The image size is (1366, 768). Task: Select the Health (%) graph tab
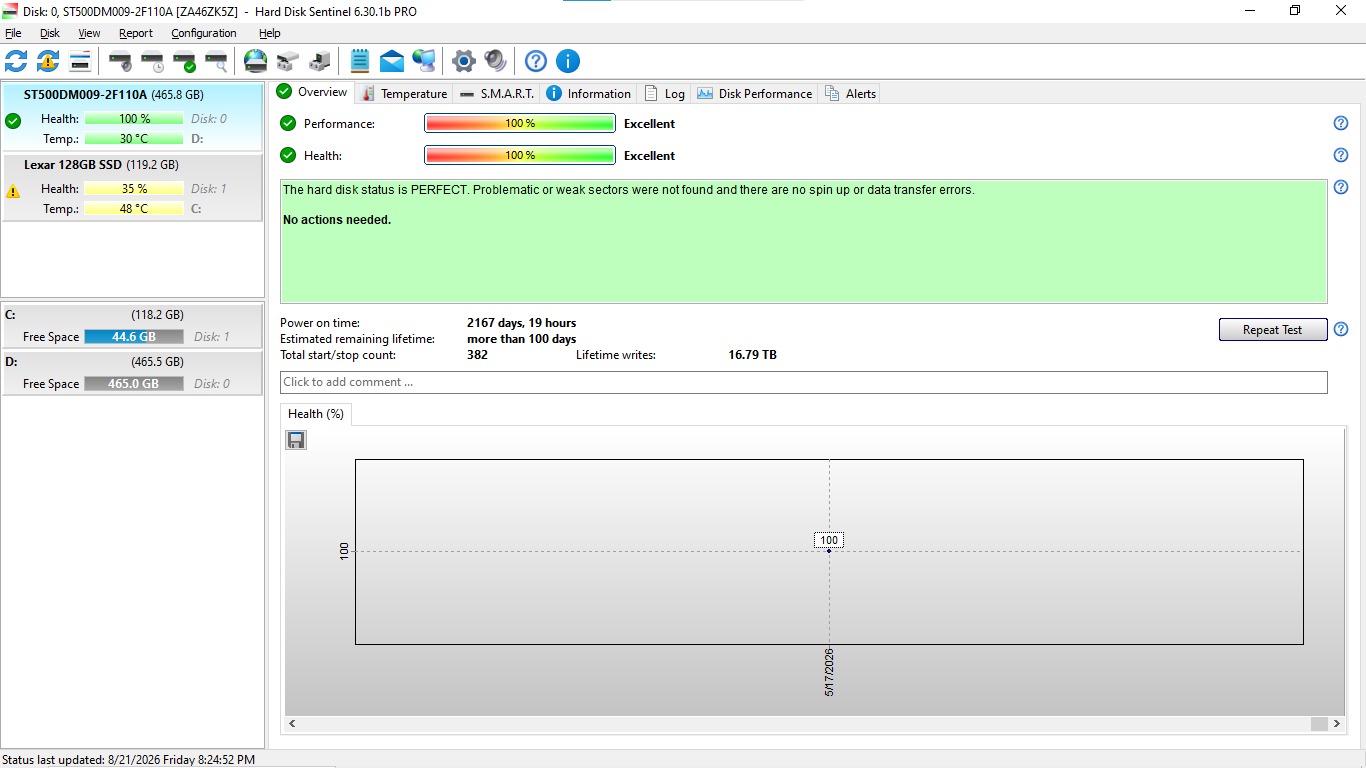(x=316, y=414)
